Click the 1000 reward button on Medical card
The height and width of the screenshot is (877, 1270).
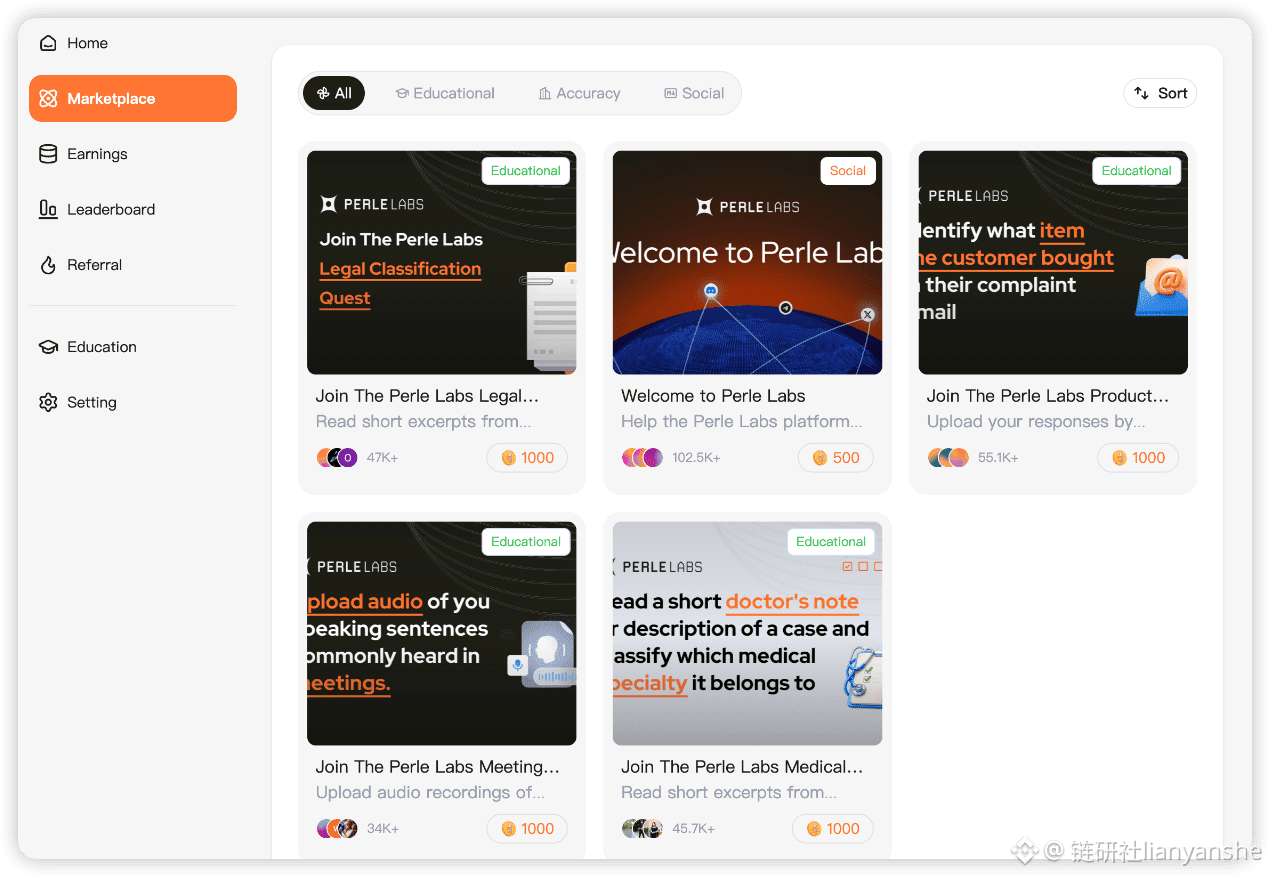[x=833, y=829]
